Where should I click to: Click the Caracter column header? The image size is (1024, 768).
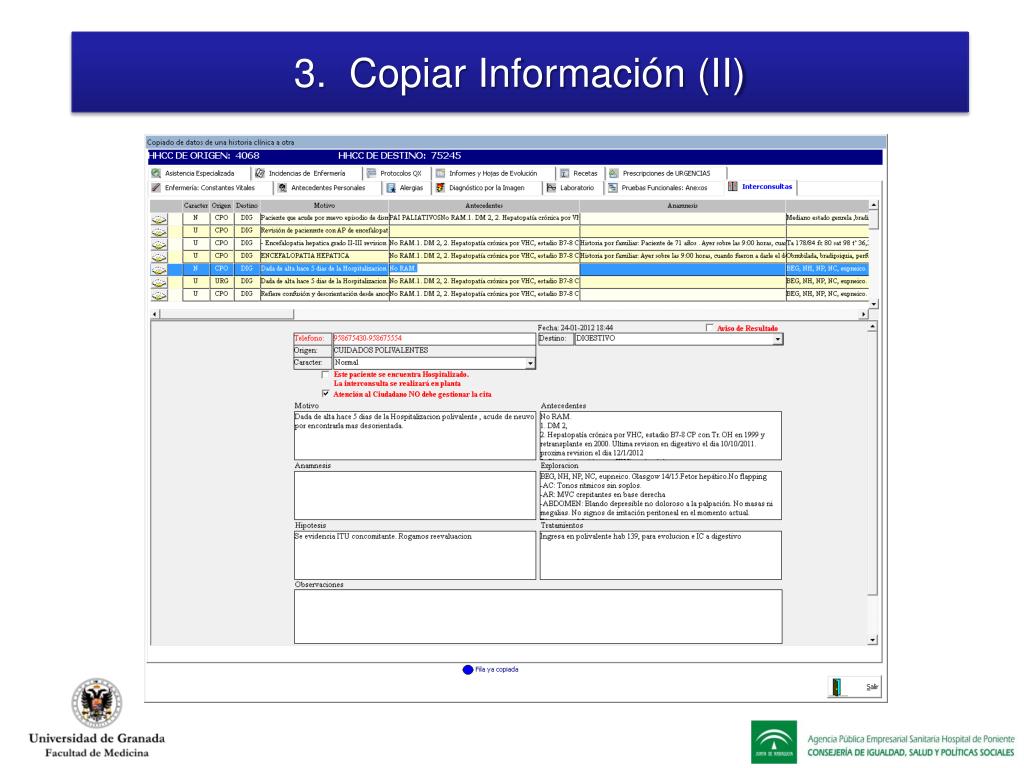195,206
